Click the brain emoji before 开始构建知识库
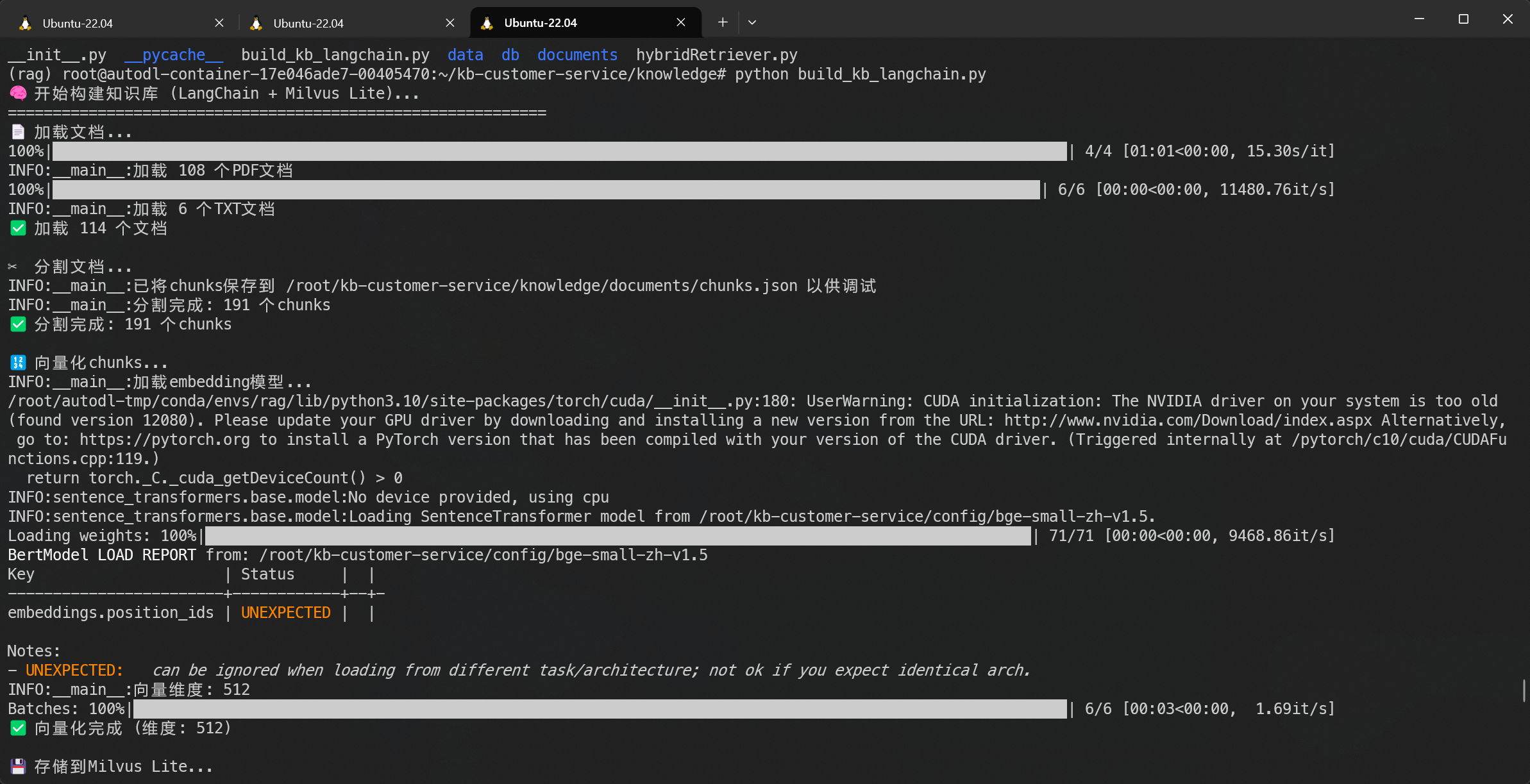1530x784 pixels. 18,94
